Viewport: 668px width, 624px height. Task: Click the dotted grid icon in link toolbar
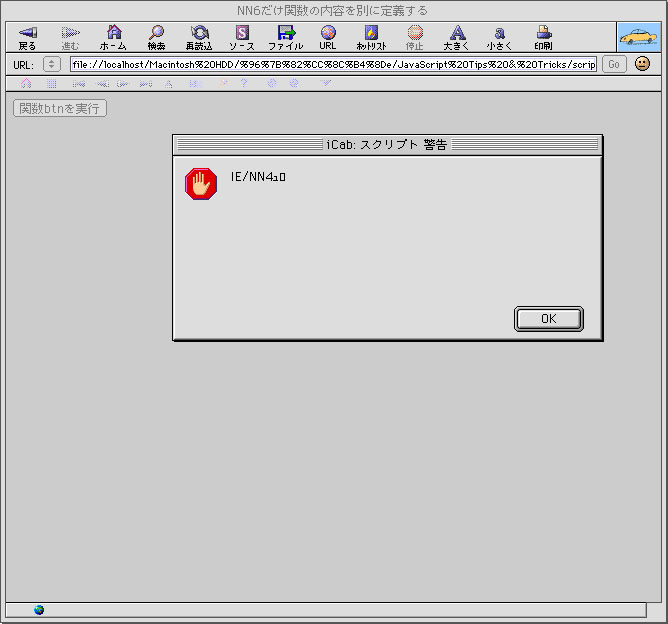pos(52,83)
